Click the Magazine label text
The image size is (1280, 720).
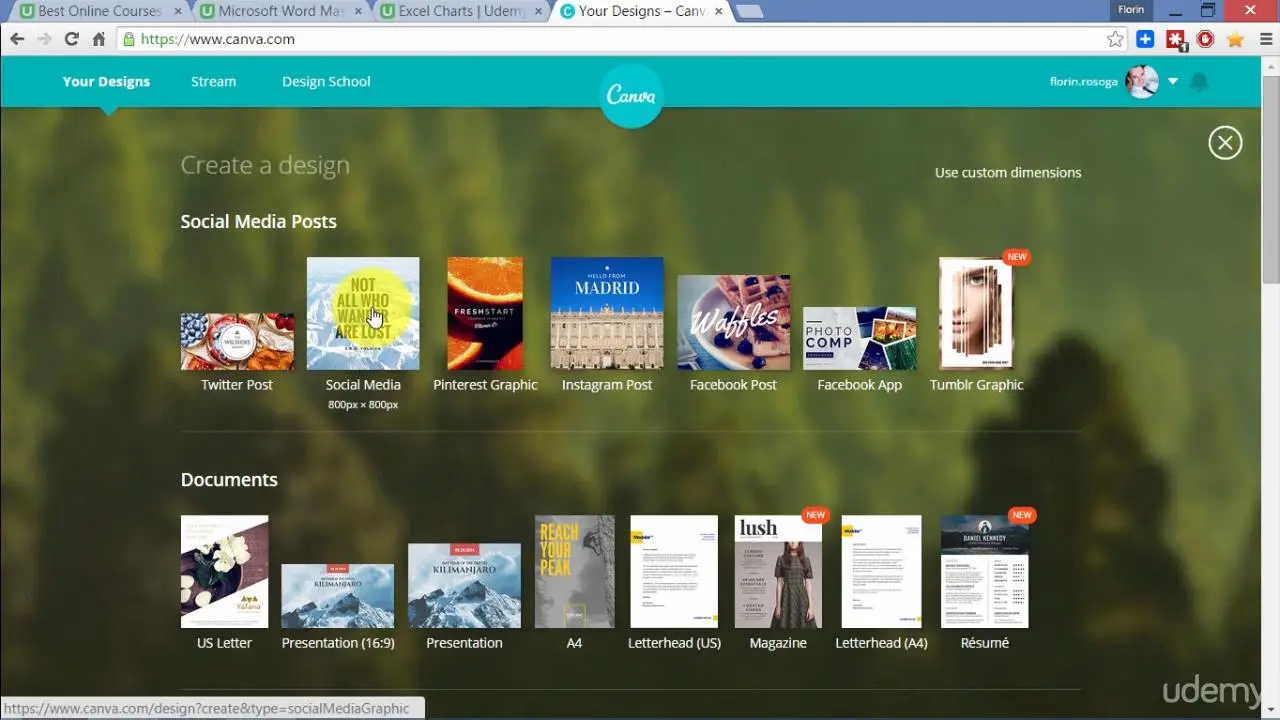point(778,643)
